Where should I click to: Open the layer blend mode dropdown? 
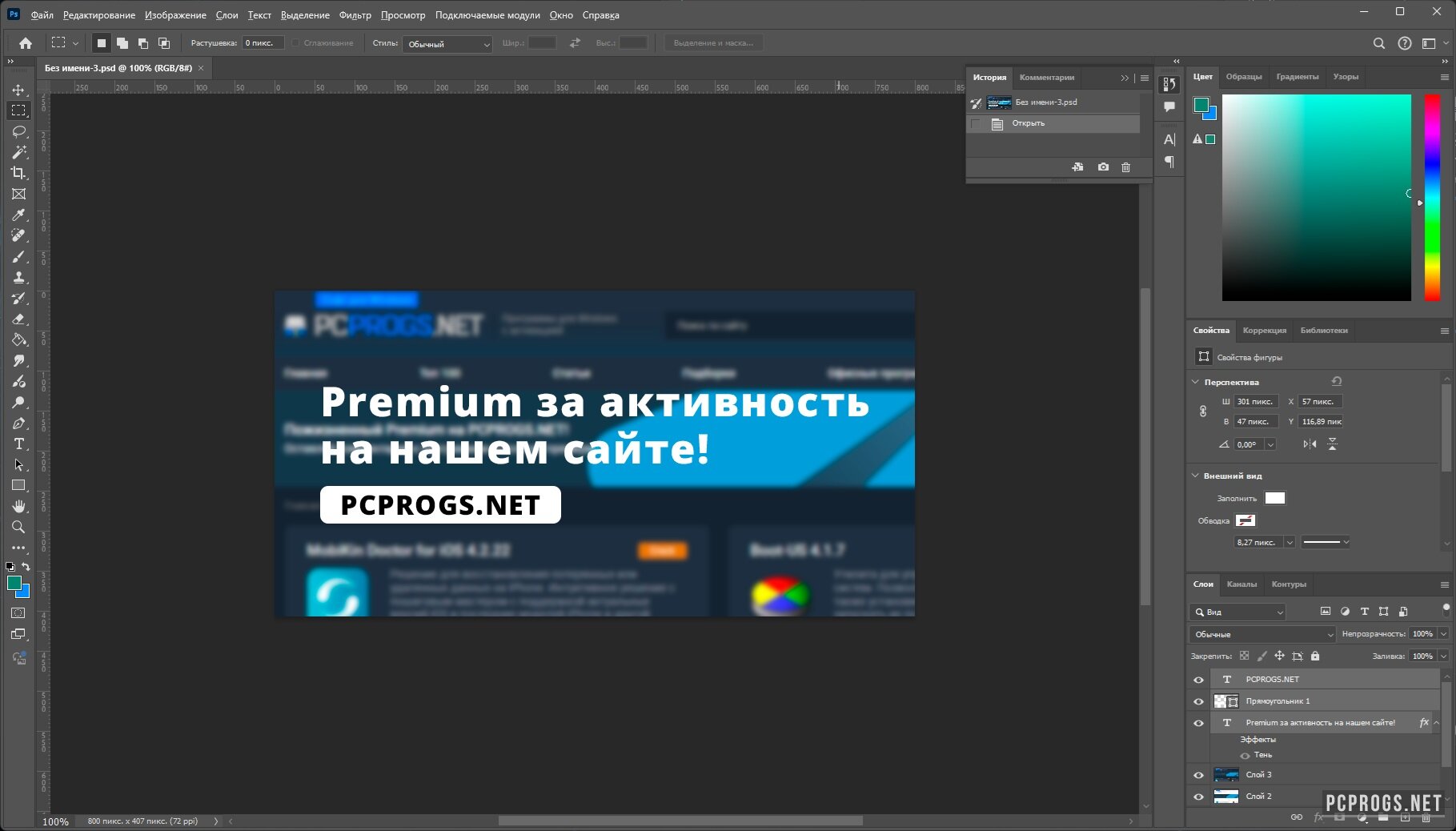(1262, 634)
